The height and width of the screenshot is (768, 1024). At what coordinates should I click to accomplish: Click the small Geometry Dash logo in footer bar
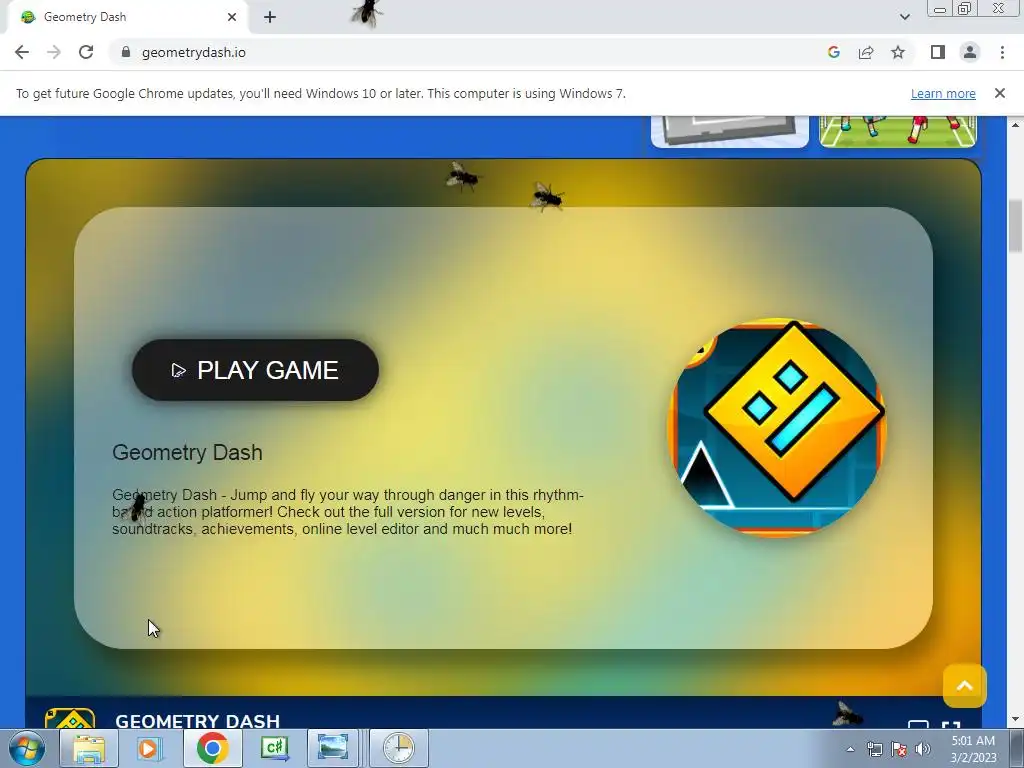70,718
